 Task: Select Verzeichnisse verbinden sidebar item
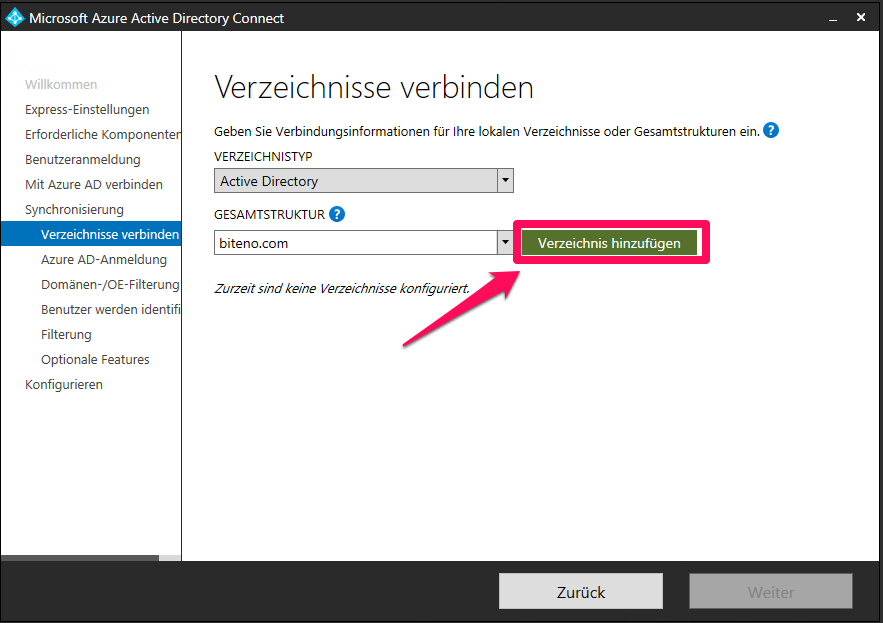coord(91,234)
